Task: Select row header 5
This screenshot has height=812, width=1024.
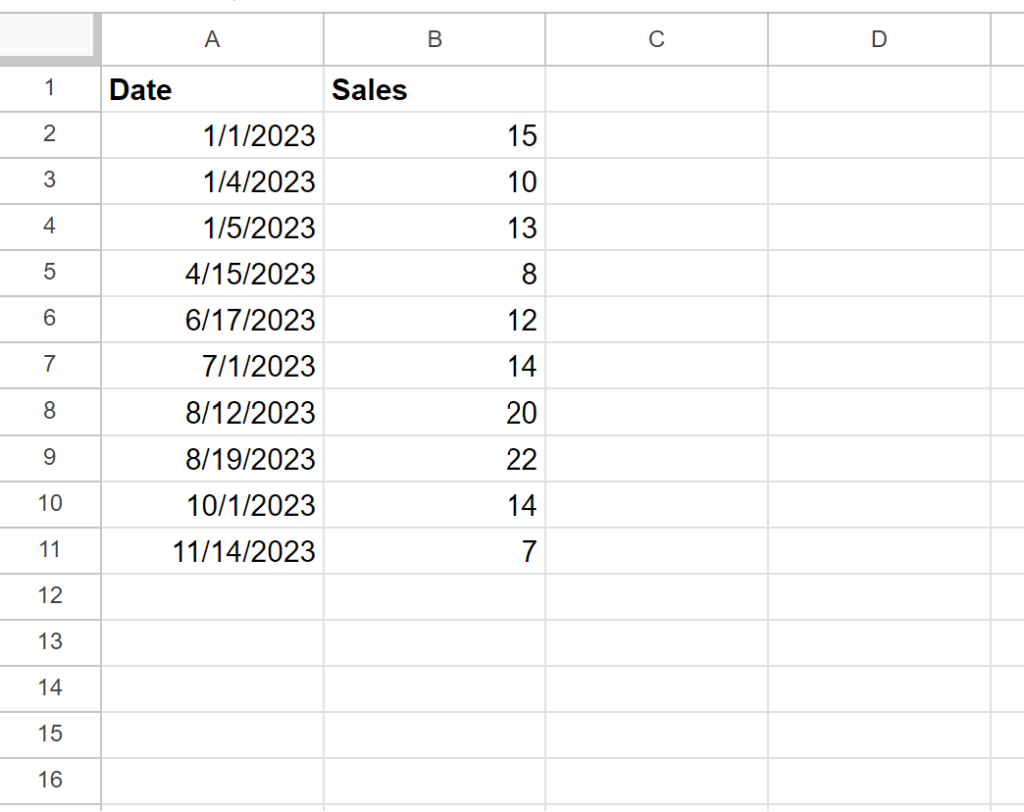Action: point(50,274)
